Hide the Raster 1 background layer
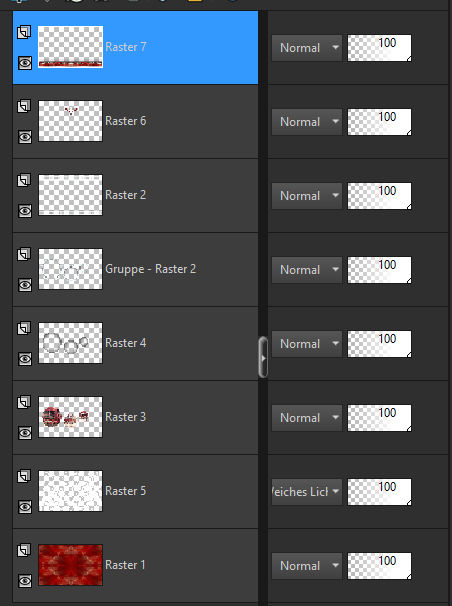Viewport: 452px width, 606px height. click(x=25, y=580)
